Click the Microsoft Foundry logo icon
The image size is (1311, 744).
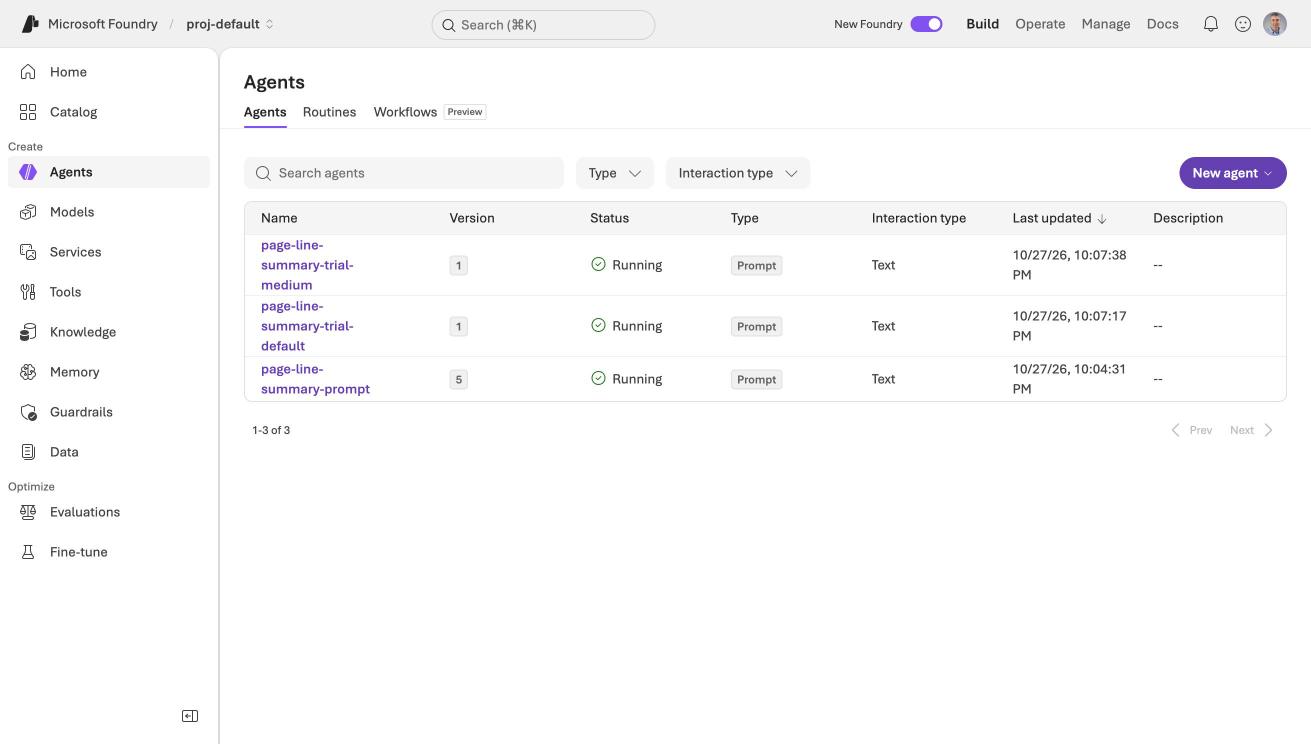30,24
